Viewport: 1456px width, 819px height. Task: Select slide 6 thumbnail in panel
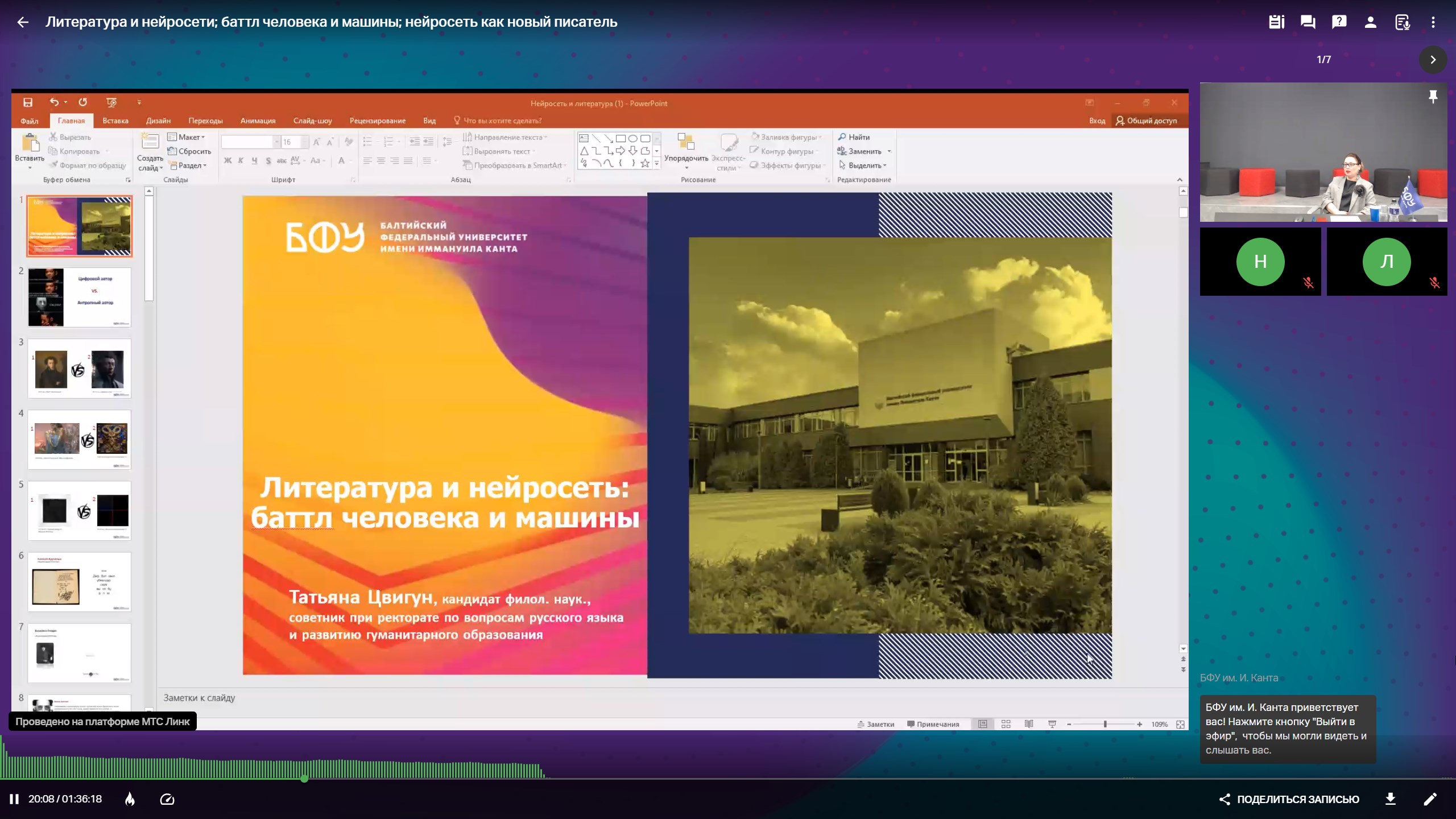pyautogui.click(x=80, y=582)
